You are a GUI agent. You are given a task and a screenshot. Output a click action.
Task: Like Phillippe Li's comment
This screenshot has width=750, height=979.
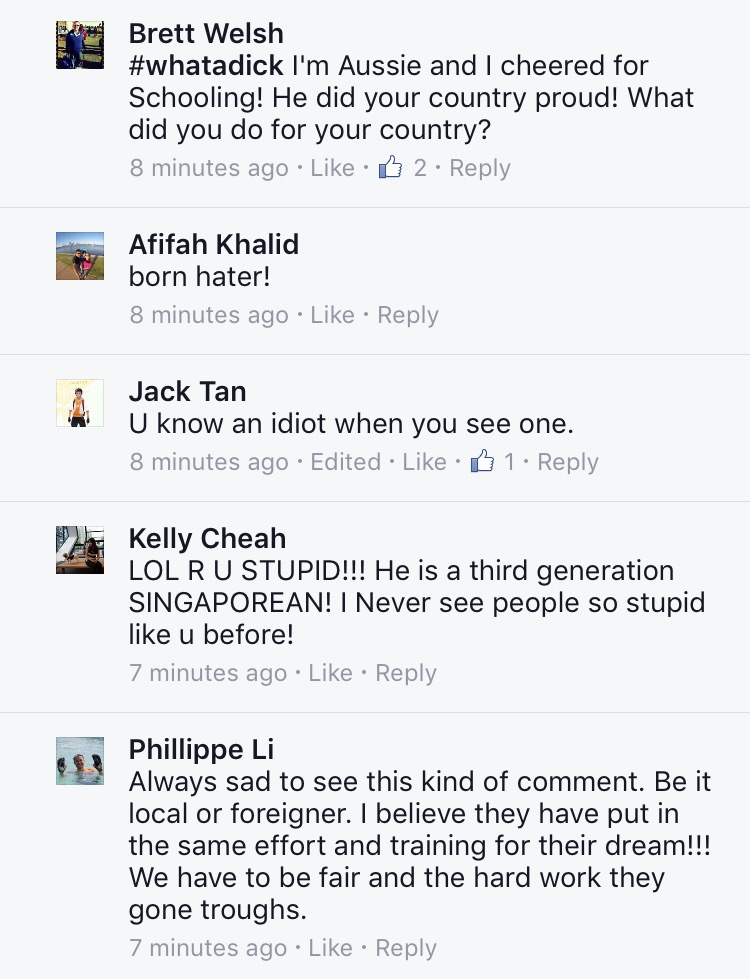coord(330,947)
